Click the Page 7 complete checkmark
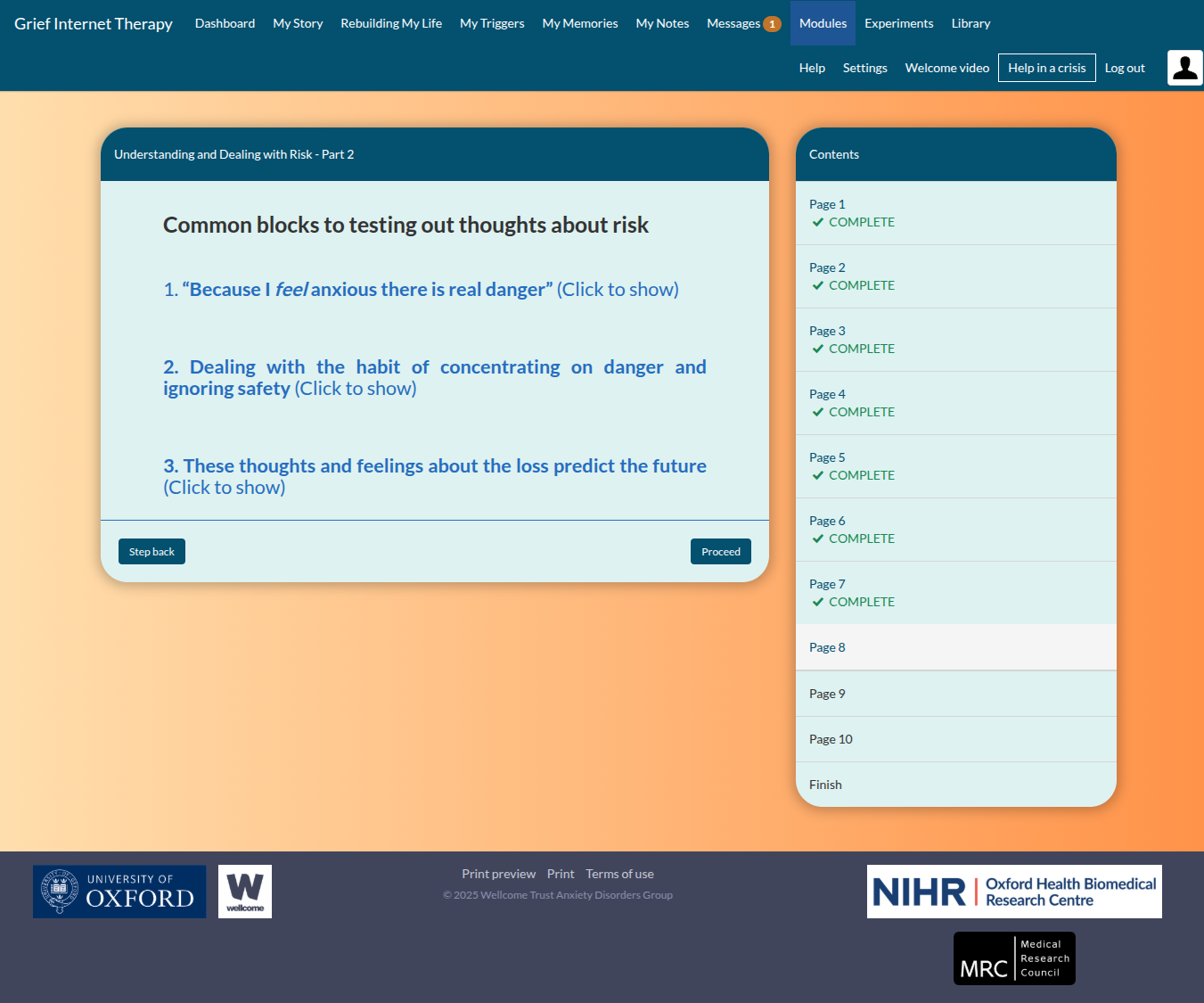The image size is (1204, 1003). tap(818, 603)
